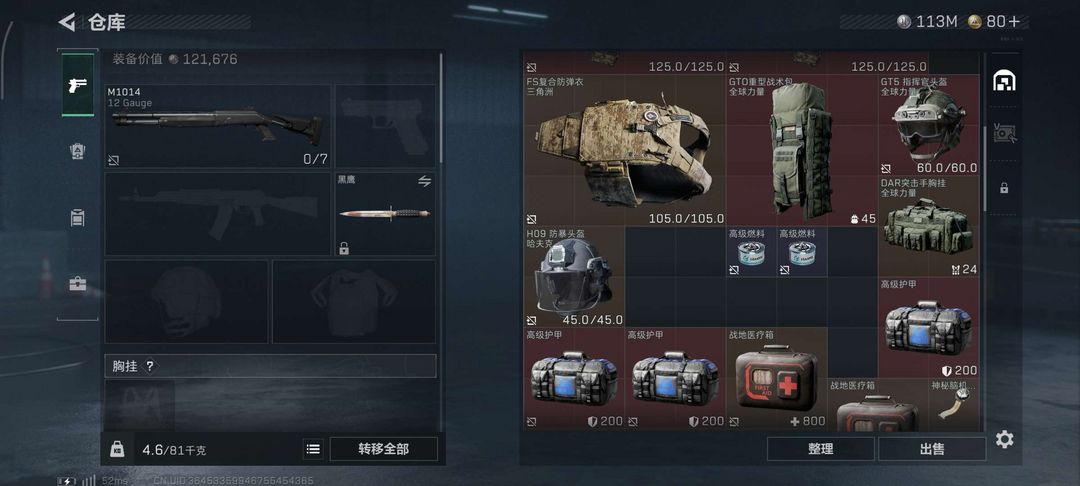Click the 转移全部 transfer all button
Viewport: 1080px width, 486px height.
(x=384, y=450)
